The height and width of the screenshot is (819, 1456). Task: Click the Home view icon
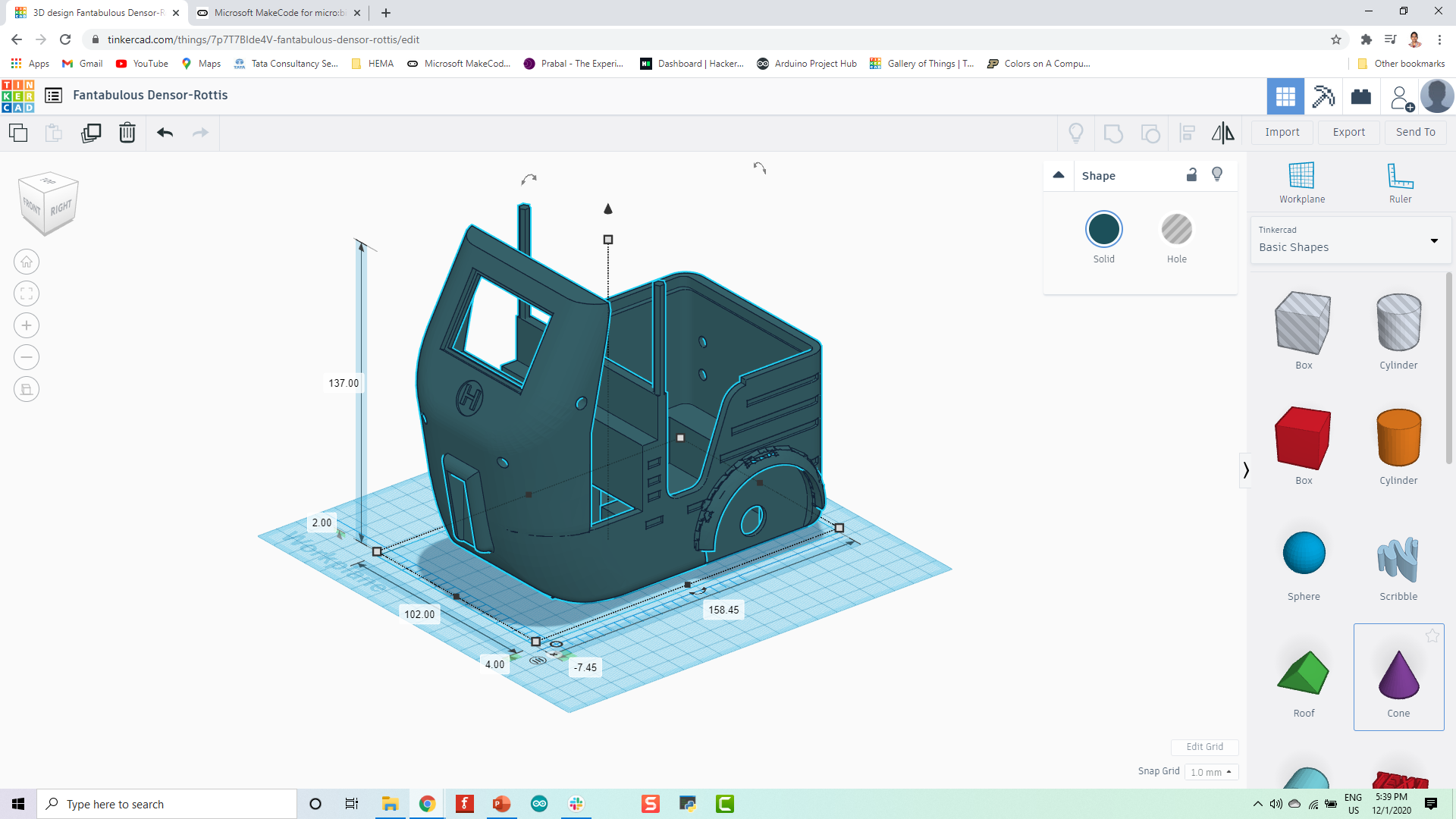pyautogui.click(x=27, y=262)
